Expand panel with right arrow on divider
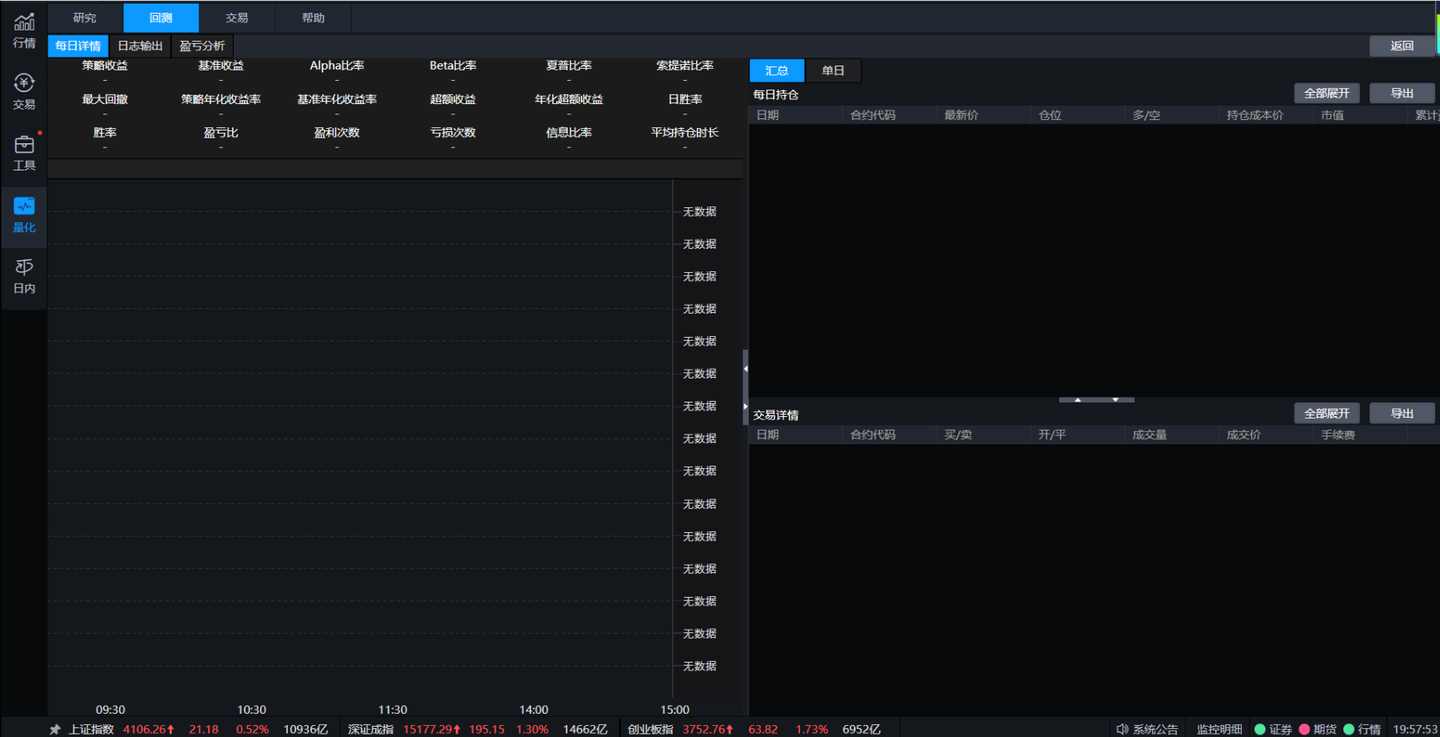1440x737 pixels. pyautogui.click(x=745, y=406)
